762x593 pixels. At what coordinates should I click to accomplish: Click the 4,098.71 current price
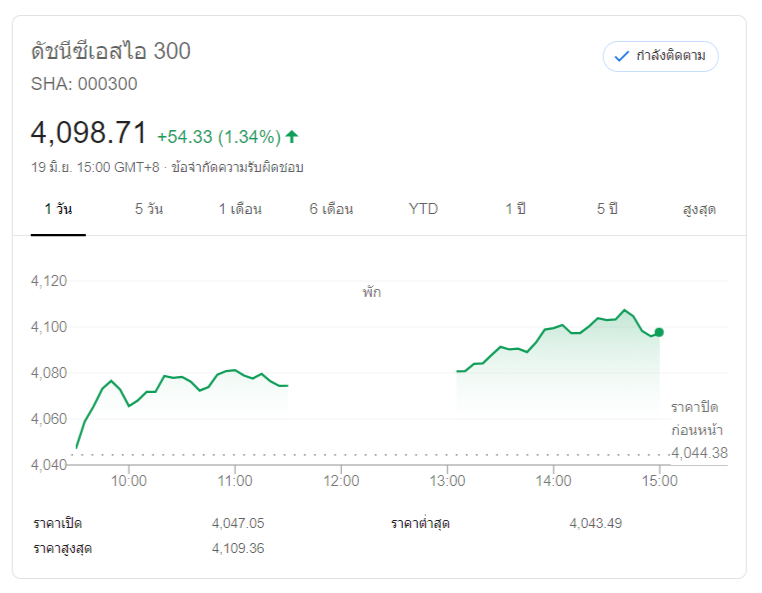[x=89, y=133]
